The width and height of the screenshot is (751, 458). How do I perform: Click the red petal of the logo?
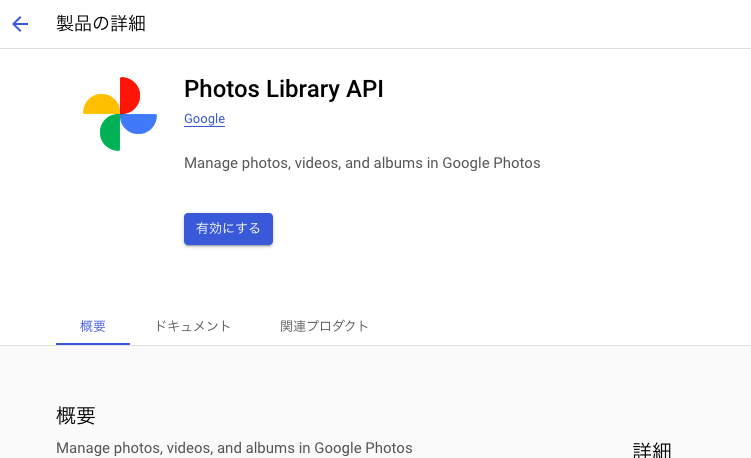click(129, 95)
